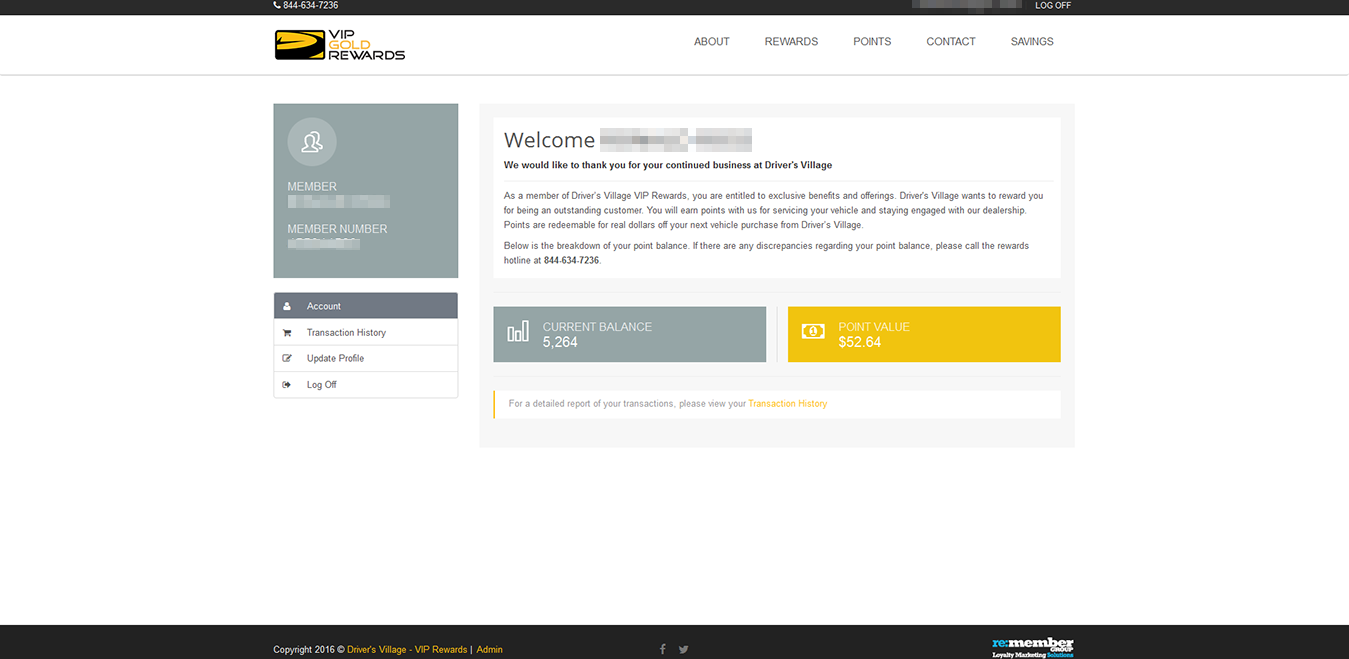Click the user icon next to Account

pyautogui.click(x=287, y=306)
